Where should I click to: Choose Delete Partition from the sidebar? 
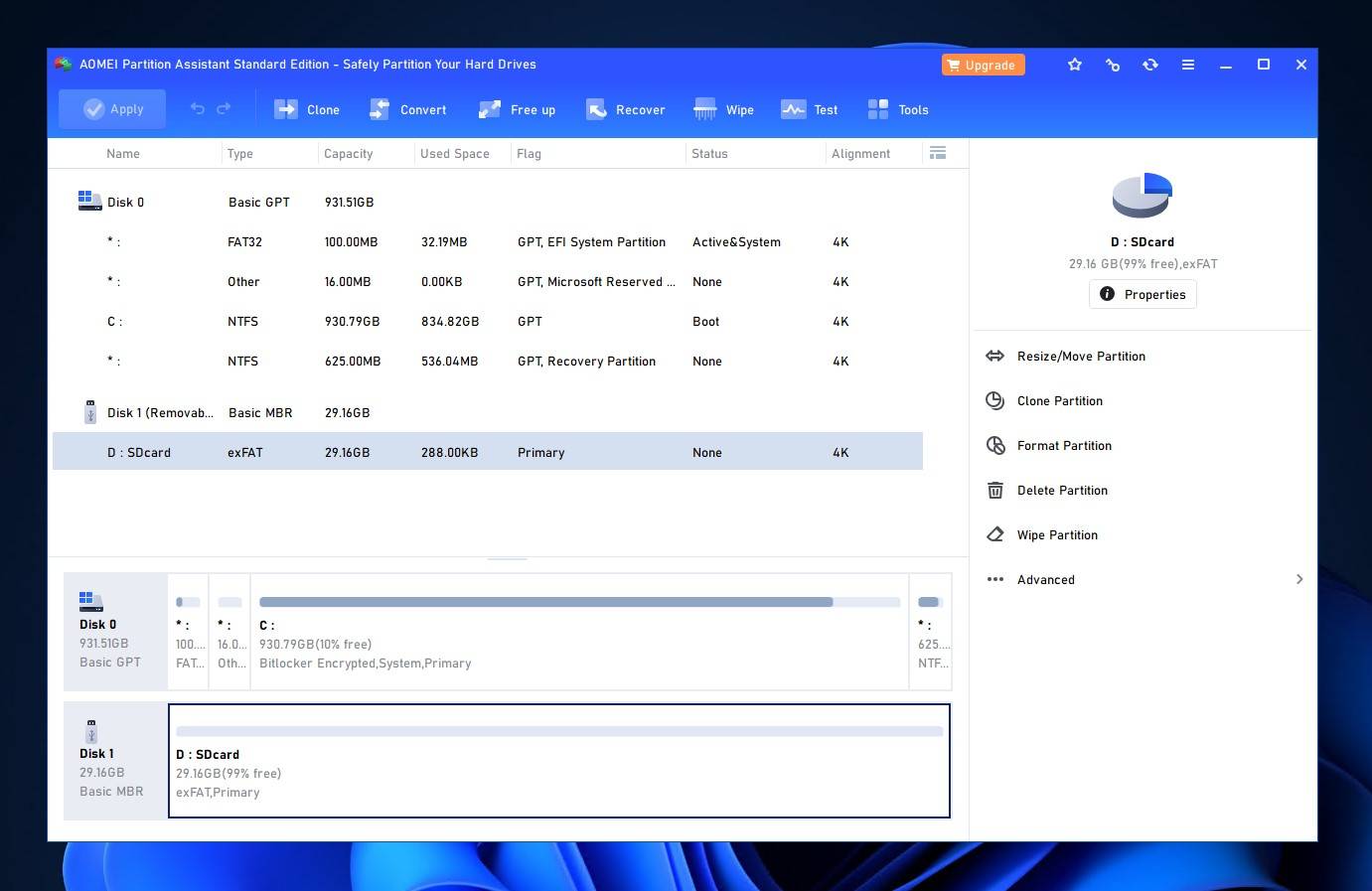[x=1062, y=490]
